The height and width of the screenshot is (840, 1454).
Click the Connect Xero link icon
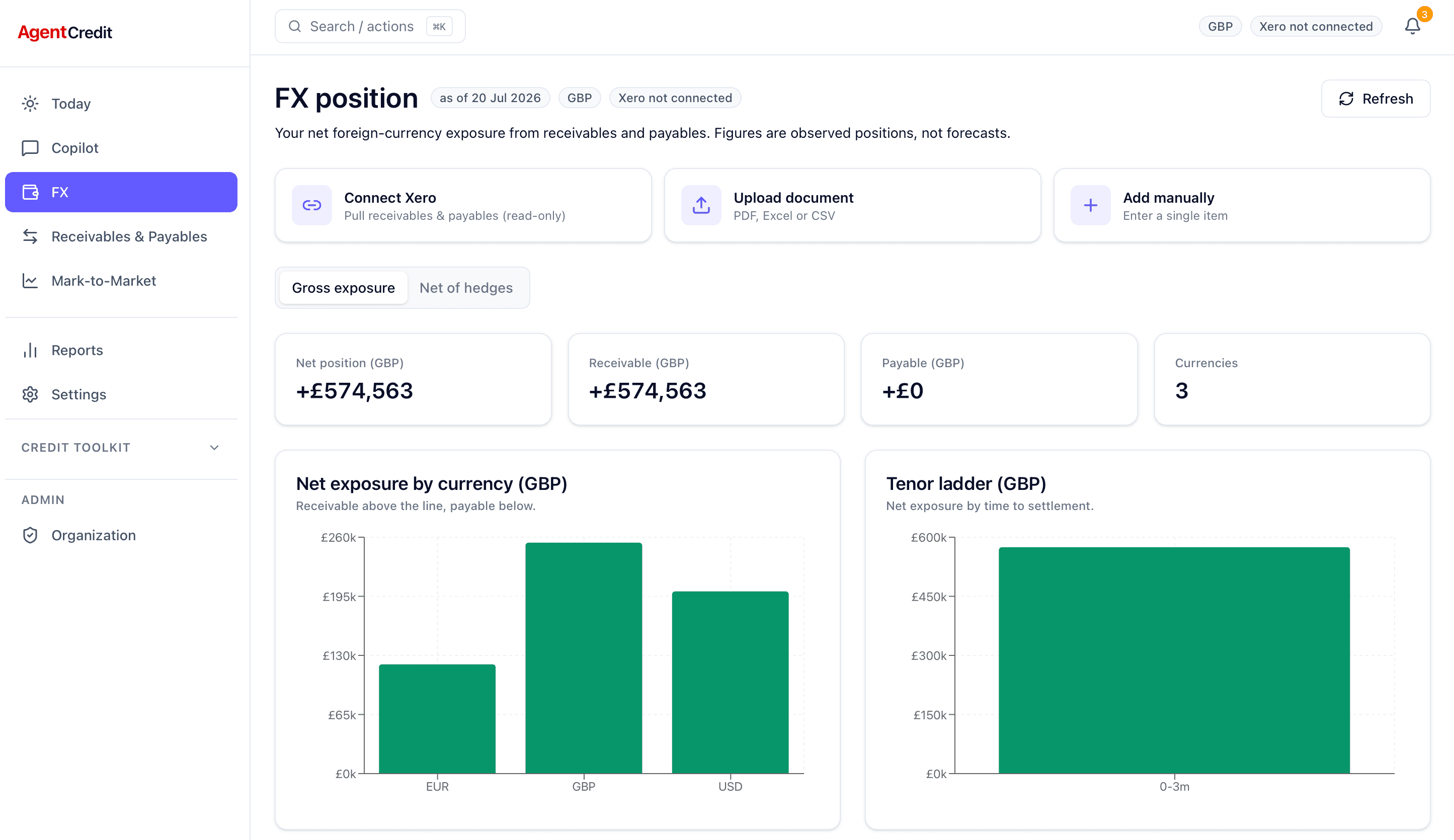click(x=311, y=205)
